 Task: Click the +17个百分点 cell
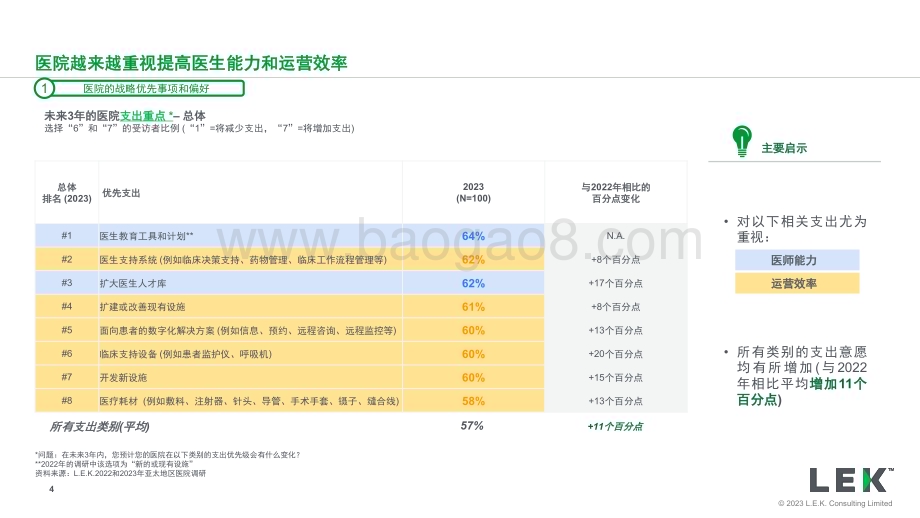point(615,283)
